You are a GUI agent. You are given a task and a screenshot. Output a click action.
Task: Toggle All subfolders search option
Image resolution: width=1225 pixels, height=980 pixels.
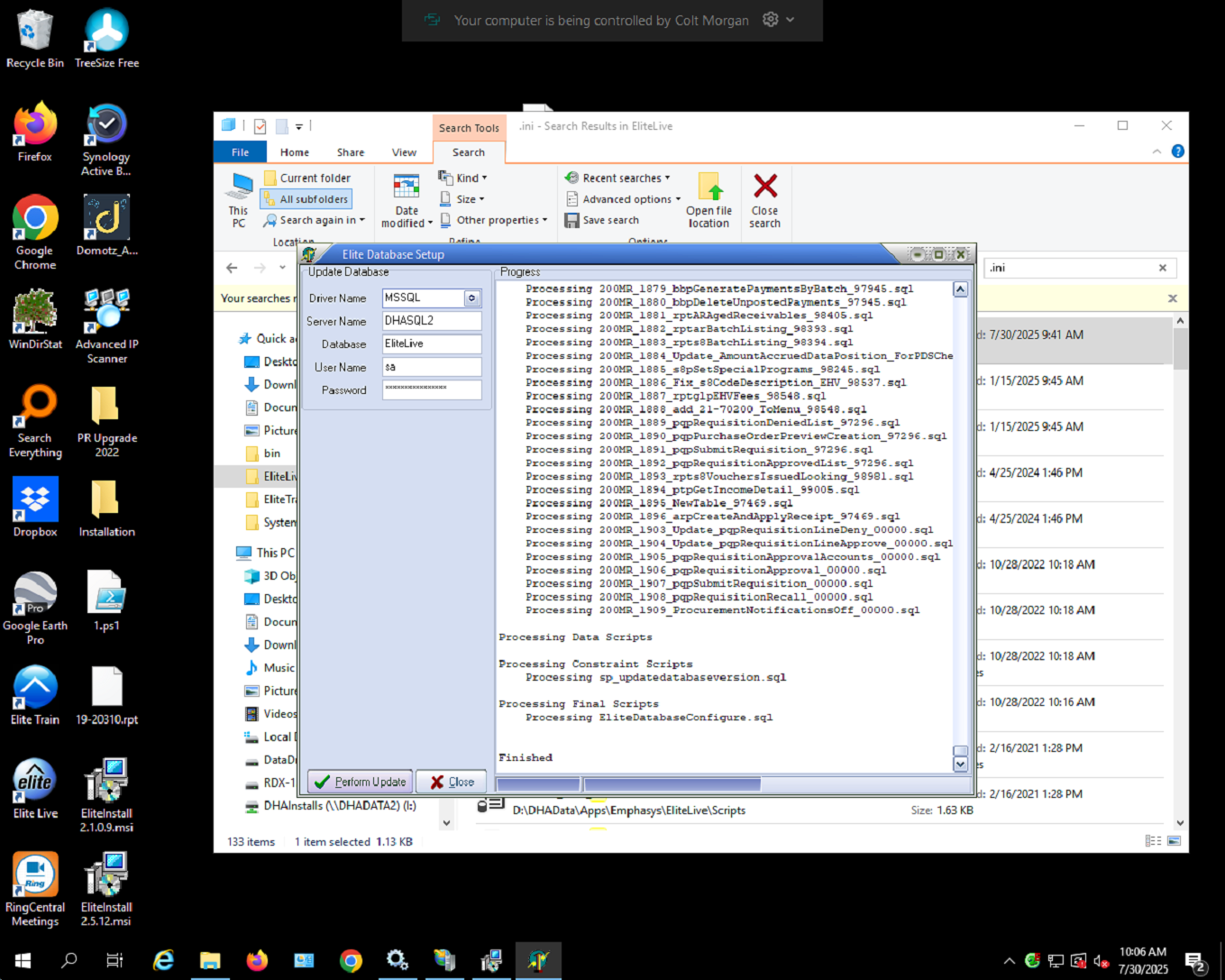(306, 199)
